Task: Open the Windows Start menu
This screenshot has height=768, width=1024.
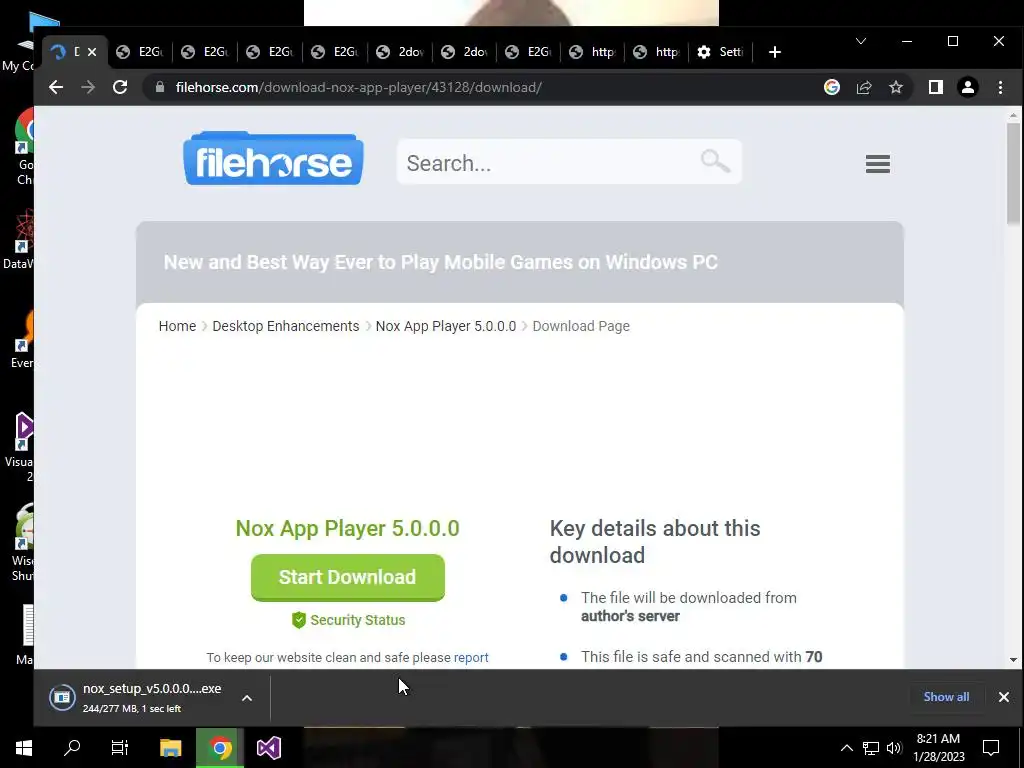Action: pos(24,748)
